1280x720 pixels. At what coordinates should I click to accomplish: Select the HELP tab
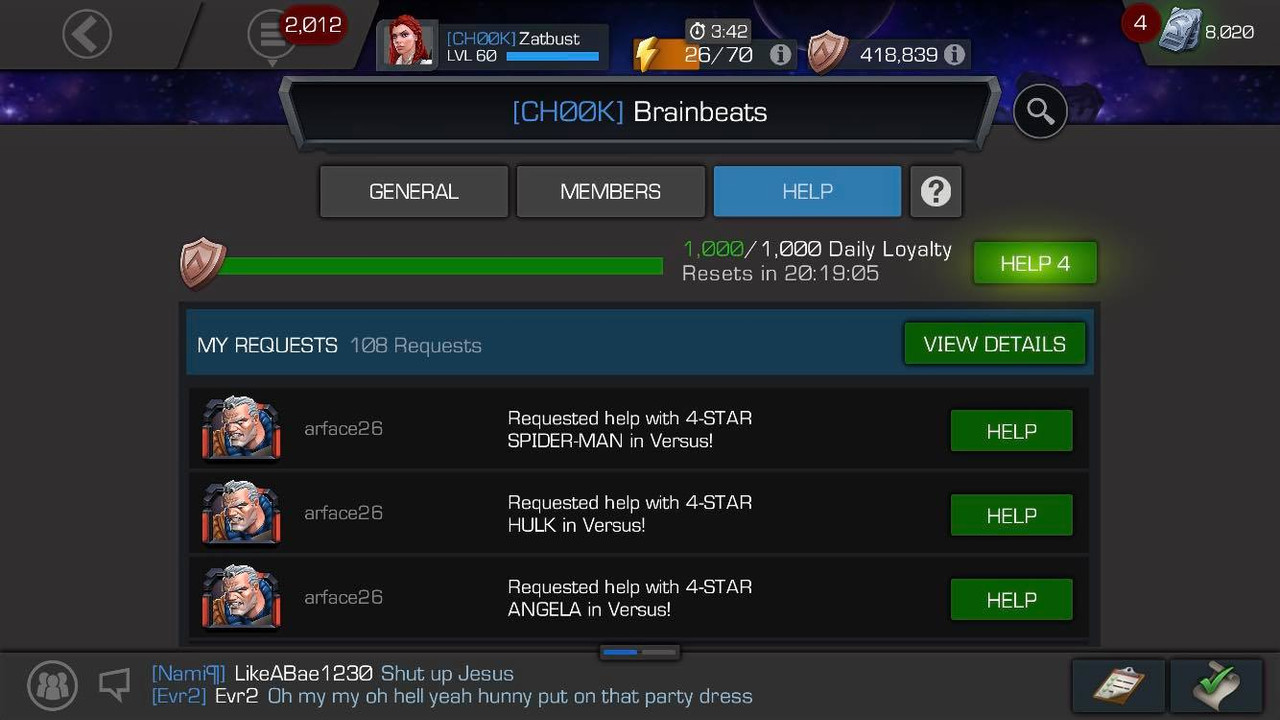click(x=807, y=191)
